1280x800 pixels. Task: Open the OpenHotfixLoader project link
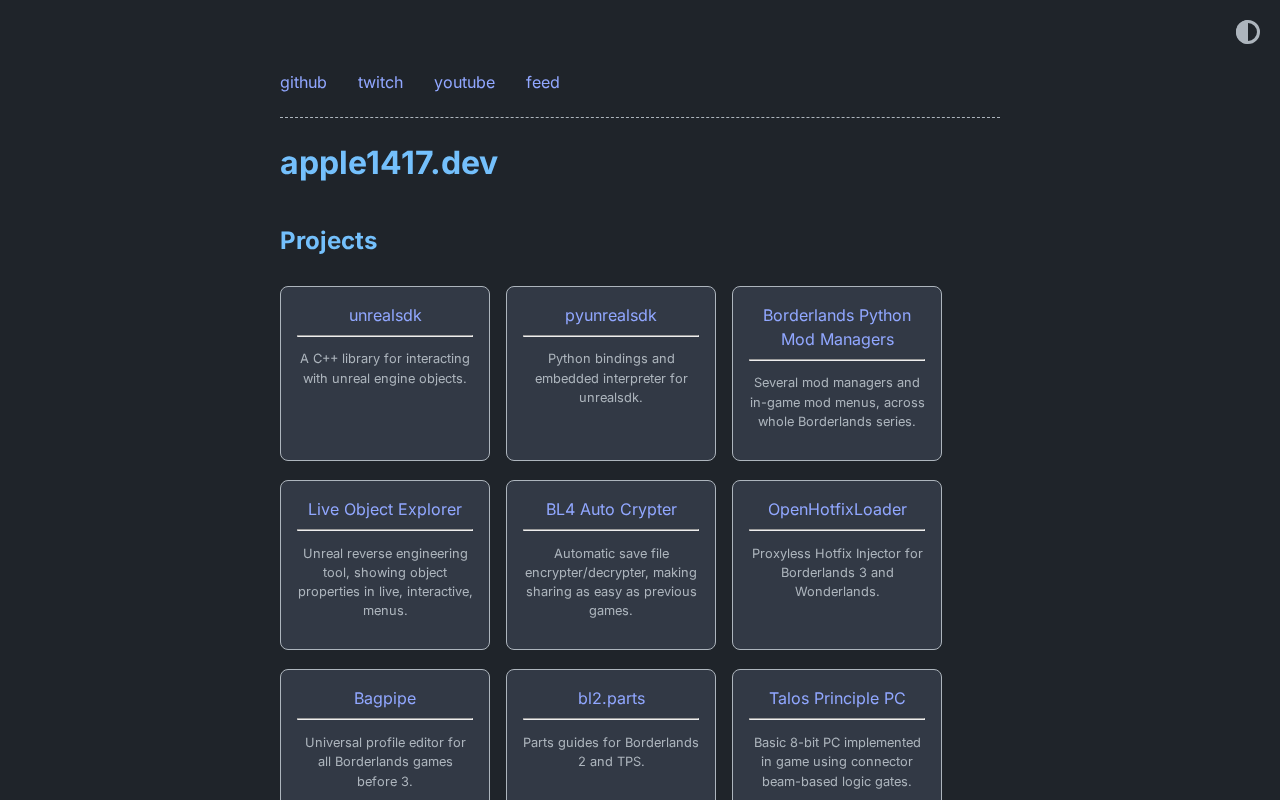[x=837, y=509]
